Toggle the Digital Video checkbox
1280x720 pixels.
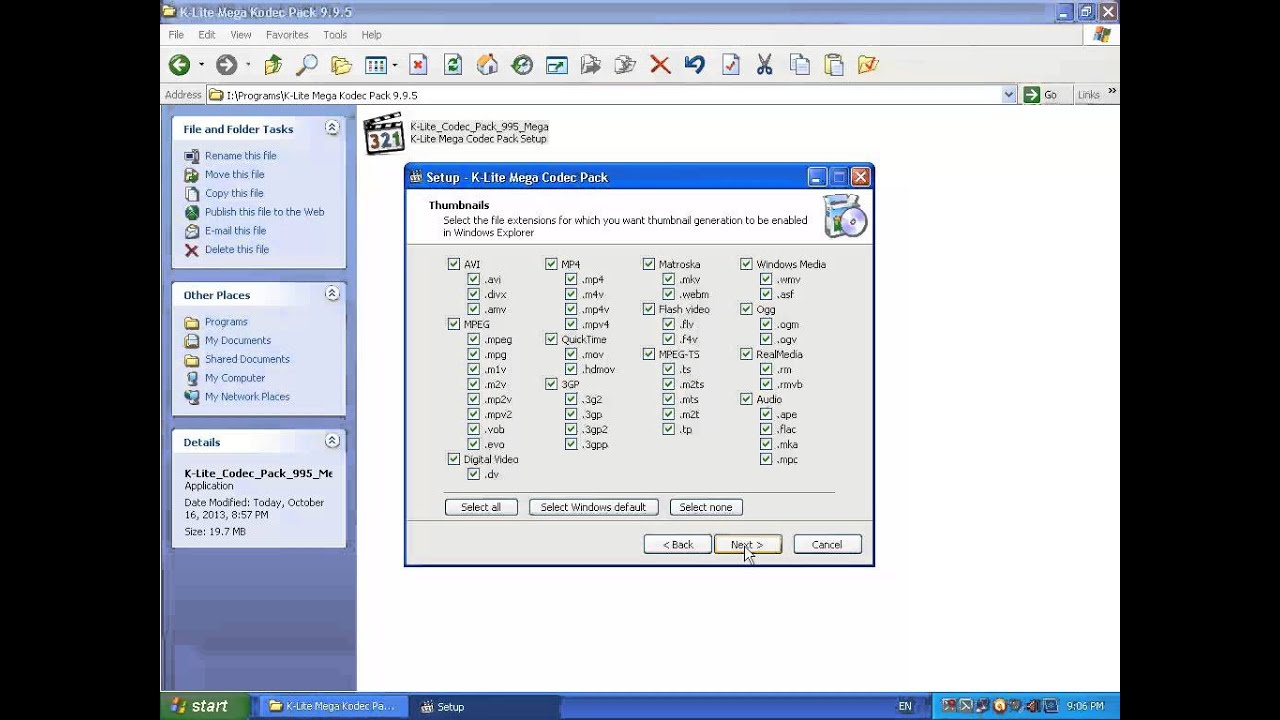pyautogui.click(x=454, y=459)
